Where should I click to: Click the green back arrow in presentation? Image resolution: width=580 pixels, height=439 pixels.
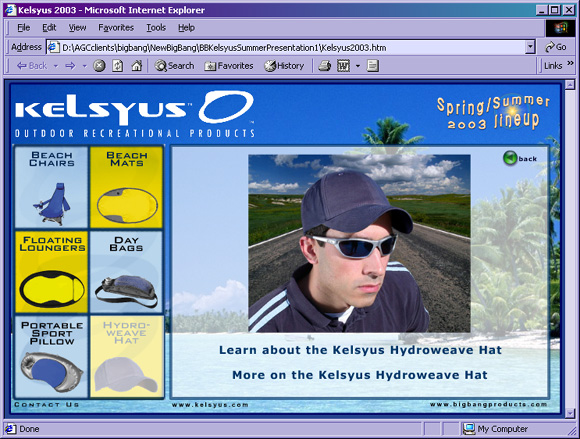pos(510,158)
